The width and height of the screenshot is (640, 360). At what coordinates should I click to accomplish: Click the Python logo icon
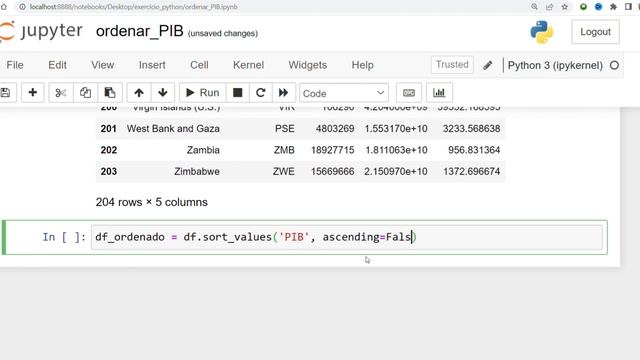tap(542, 32)
